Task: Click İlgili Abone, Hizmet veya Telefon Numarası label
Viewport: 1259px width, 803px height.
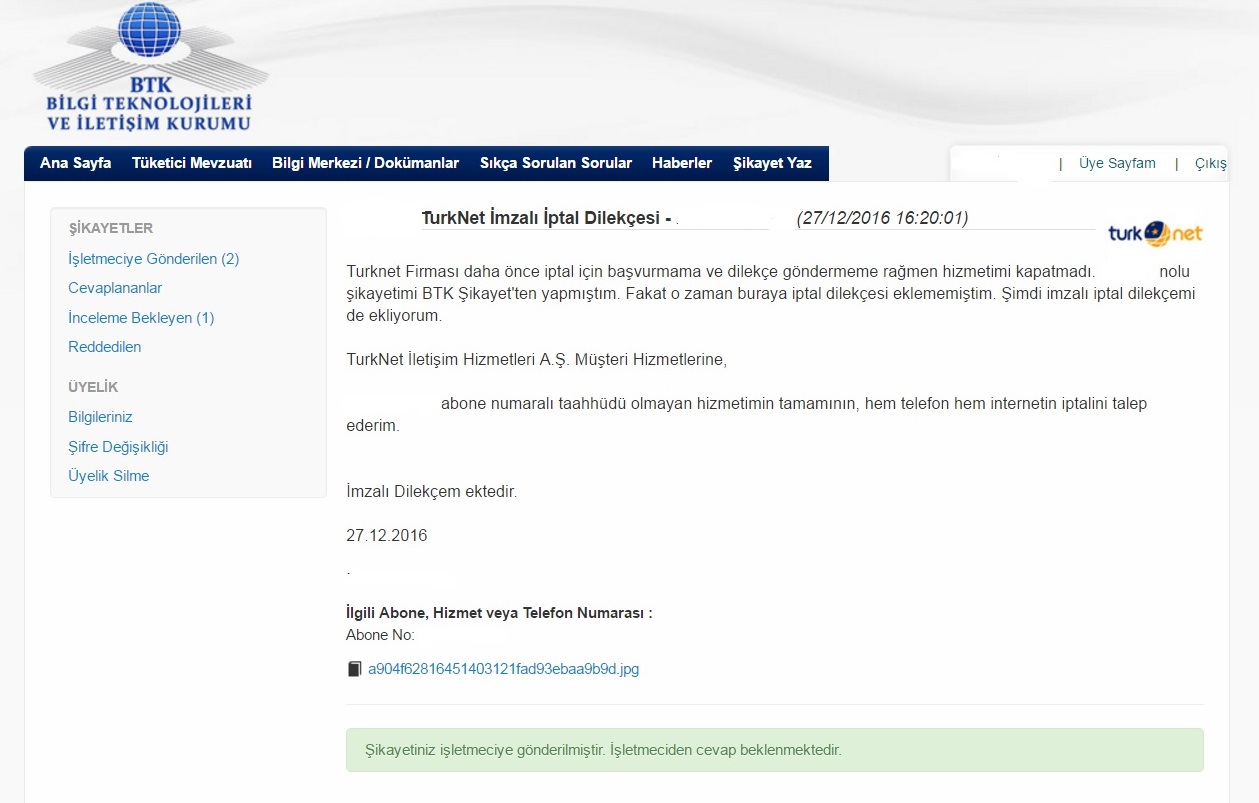Action: pos(499,613)
